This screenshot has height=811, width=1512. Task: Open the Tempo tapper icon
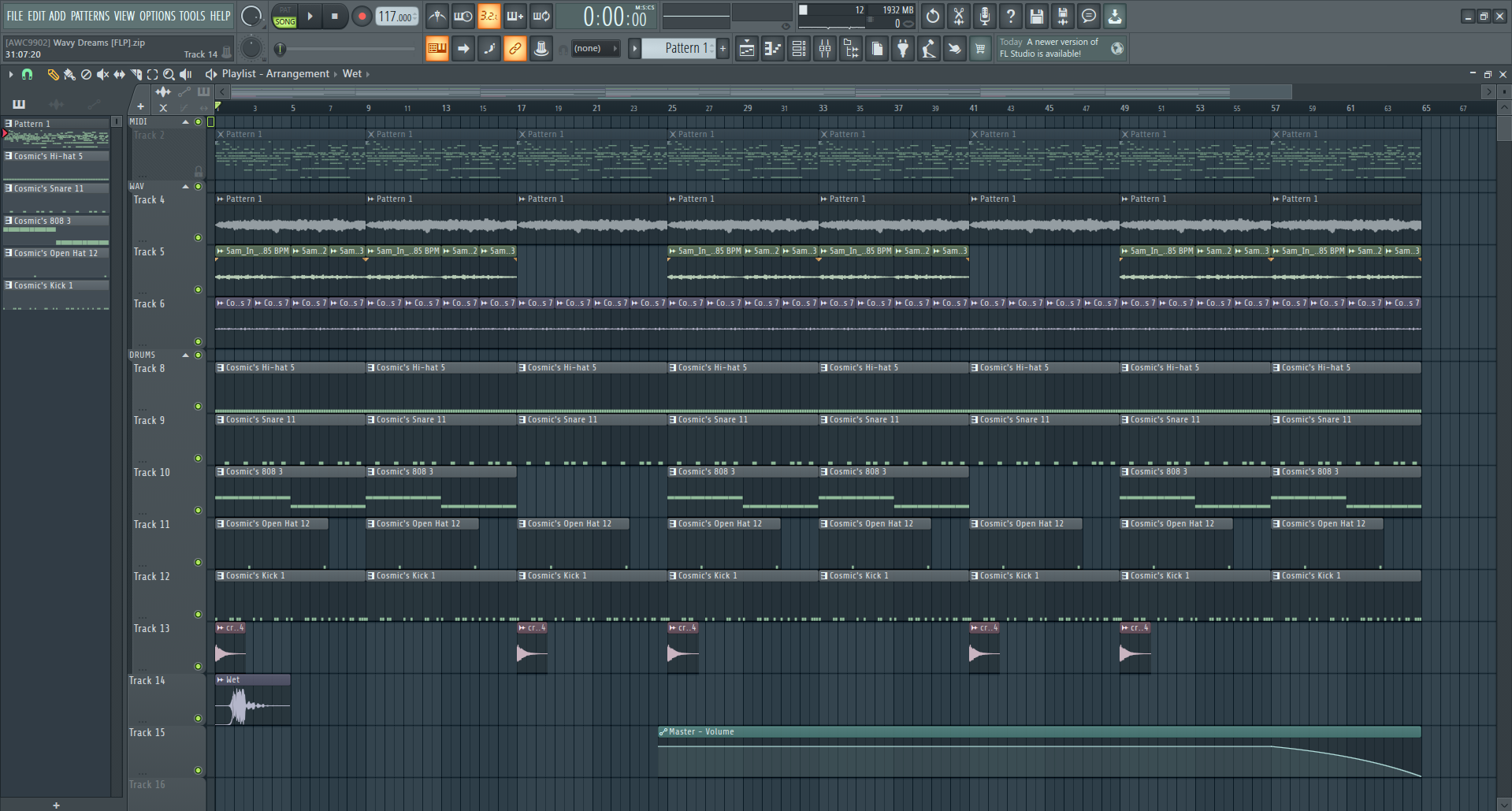tap(929, 49)
